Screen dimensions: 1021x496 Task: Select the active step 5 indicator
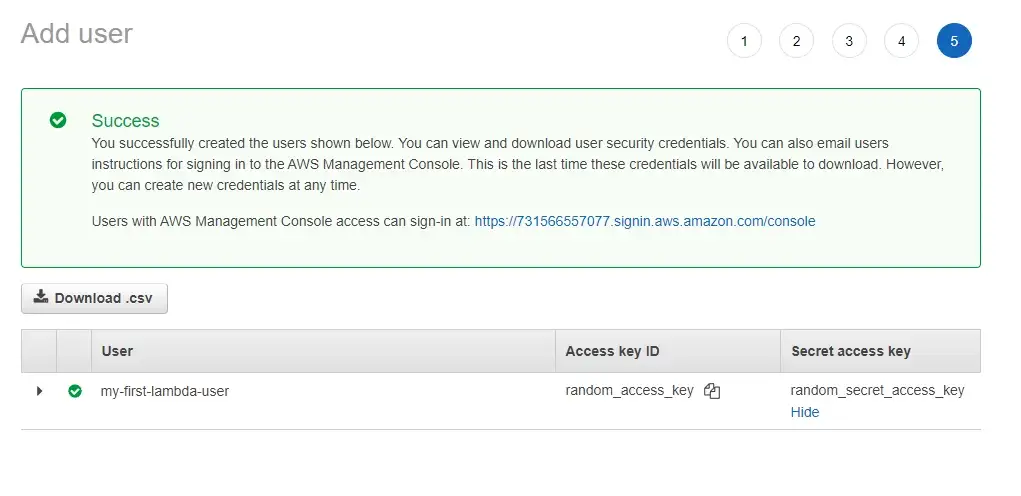pyautogui.click(x=954, y=41)
